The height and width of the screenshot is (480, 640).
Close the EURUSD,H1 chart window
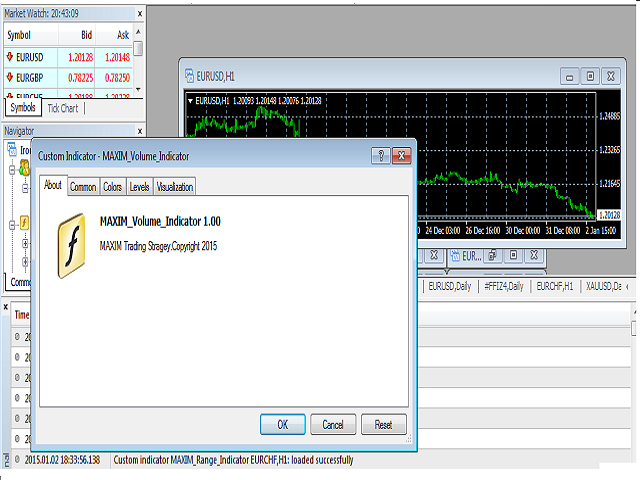(611, 77)
